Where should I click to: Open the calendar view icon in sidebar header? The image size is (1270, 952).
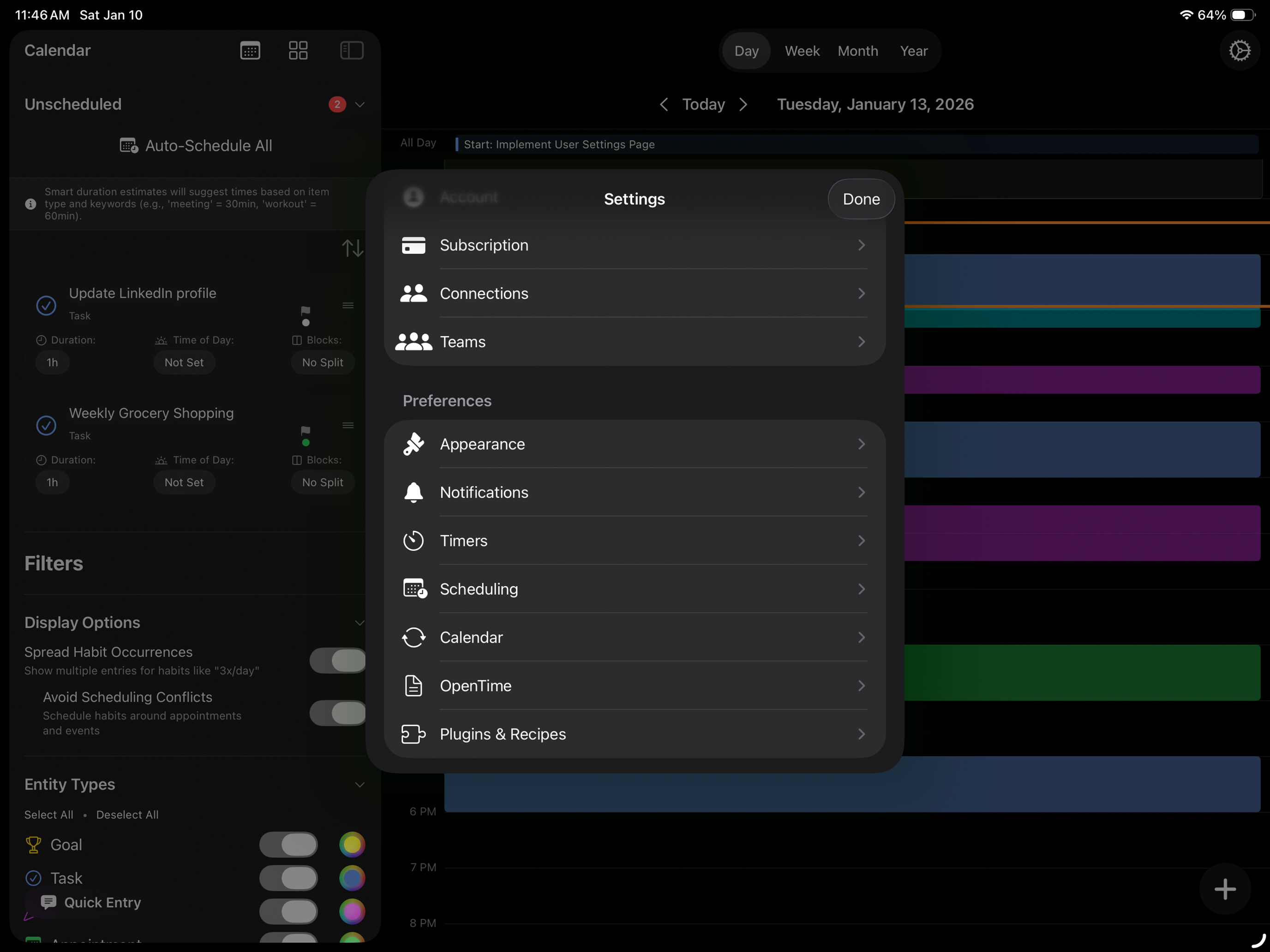click(x=250, y=50)
